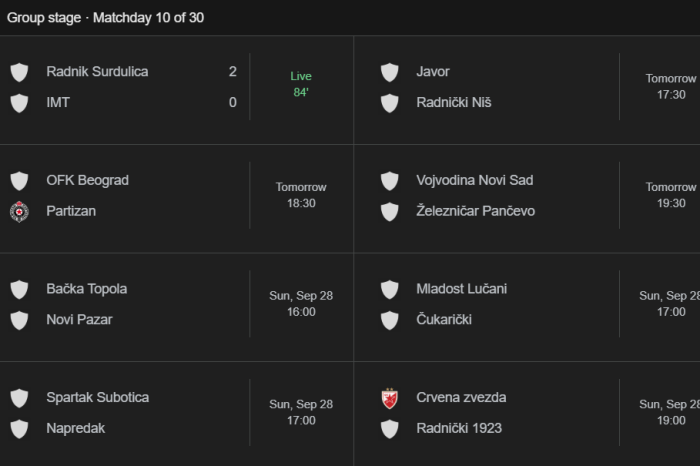Viewport: 700px width, 466px height.
Task: Click the Novi Pazar shield icon
Action: [19, 320]
